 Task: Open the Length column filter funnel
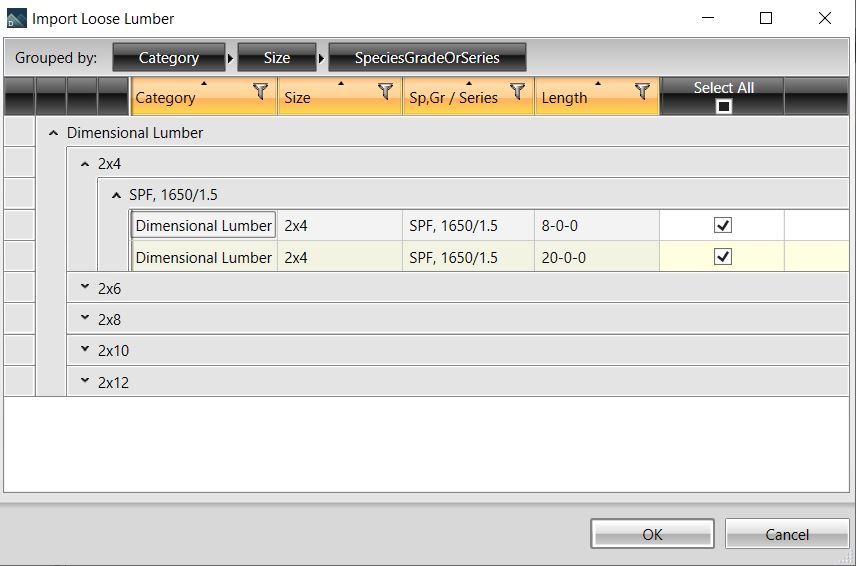[x=642, y=92]
